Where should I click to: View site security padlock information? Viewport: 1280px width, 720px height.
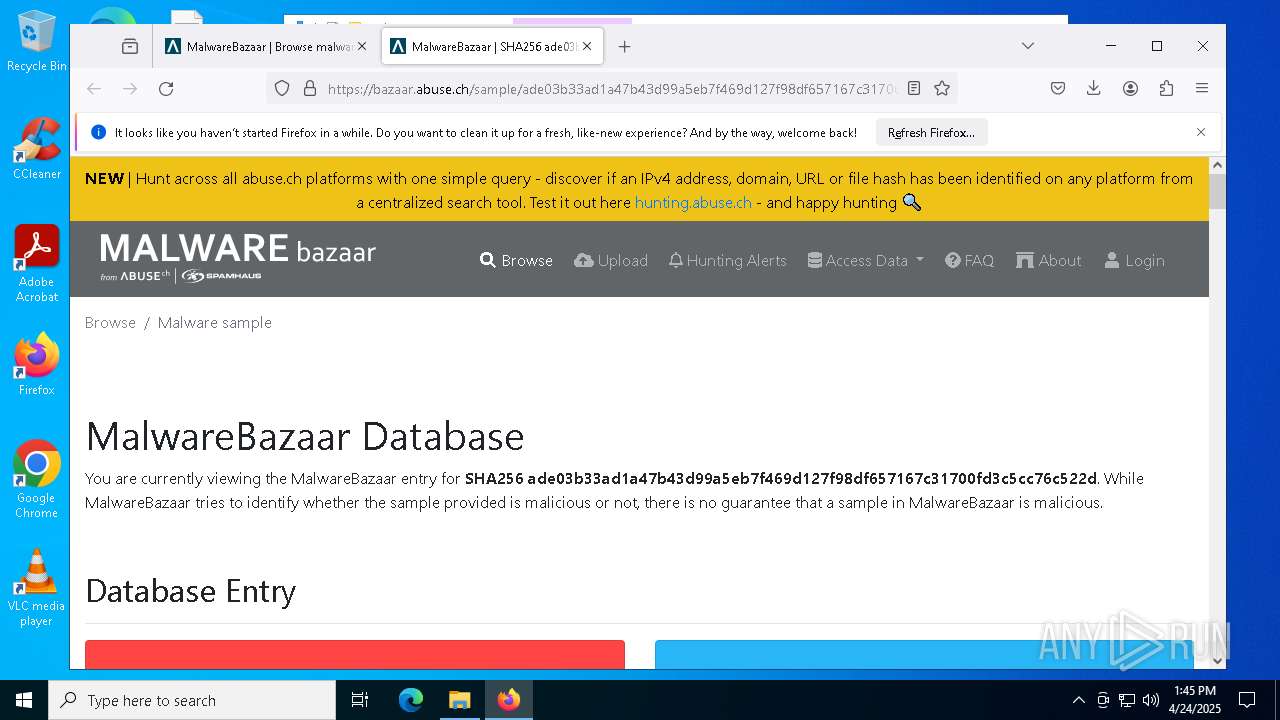coord(310,89)
